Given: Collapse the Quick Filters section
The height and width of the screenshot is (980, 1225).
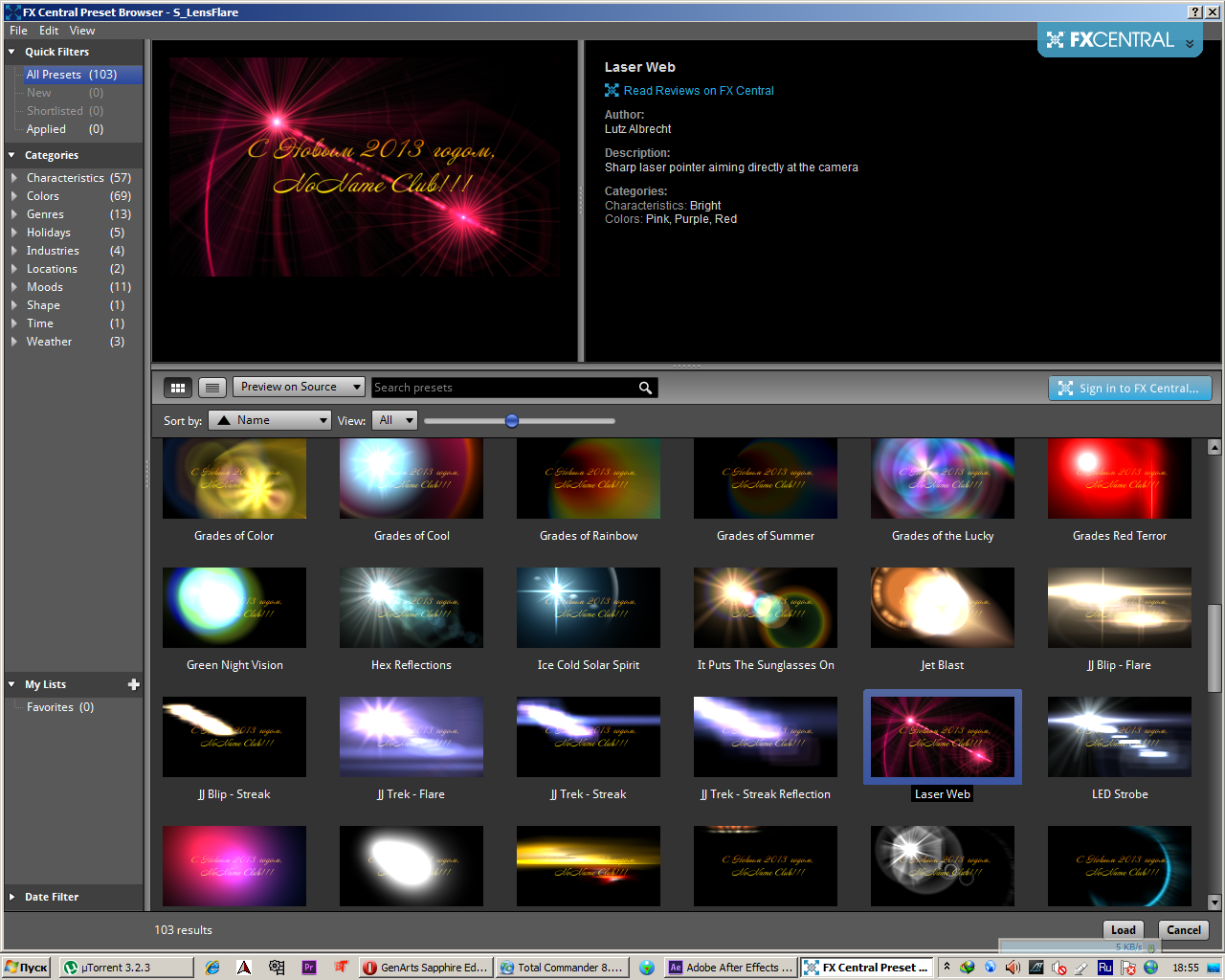Looking at the screenshot, I should tap(11, 52).
